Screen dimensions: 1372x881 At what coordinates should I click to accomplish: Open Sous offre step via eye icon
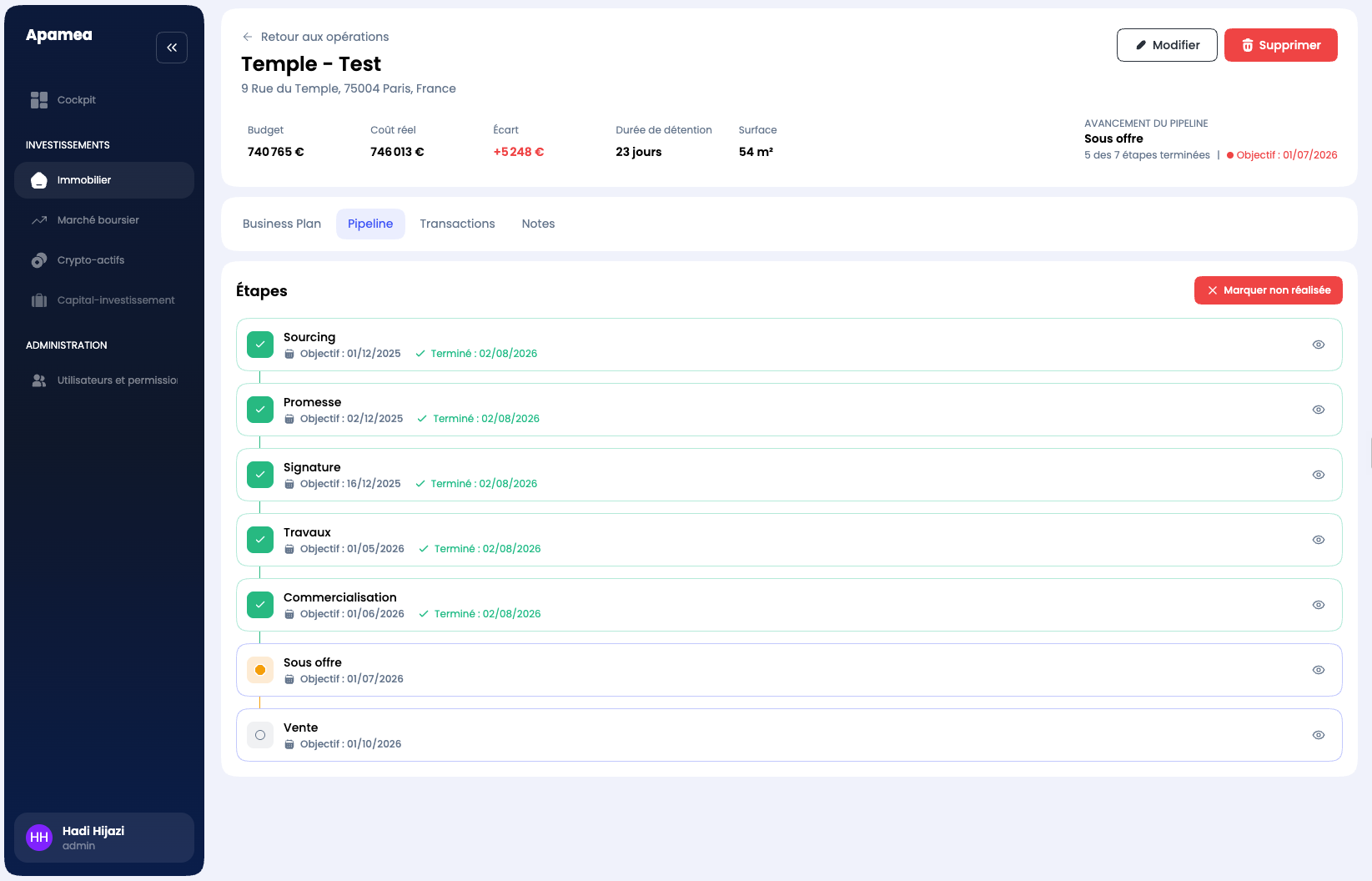click(x=1319, y=670)
